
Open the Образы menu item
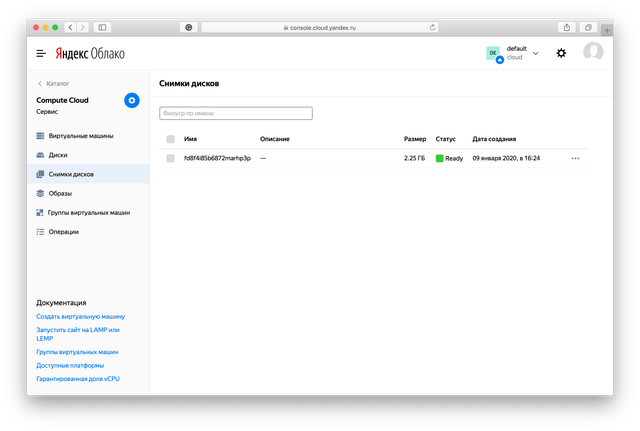tap(60, 193)
